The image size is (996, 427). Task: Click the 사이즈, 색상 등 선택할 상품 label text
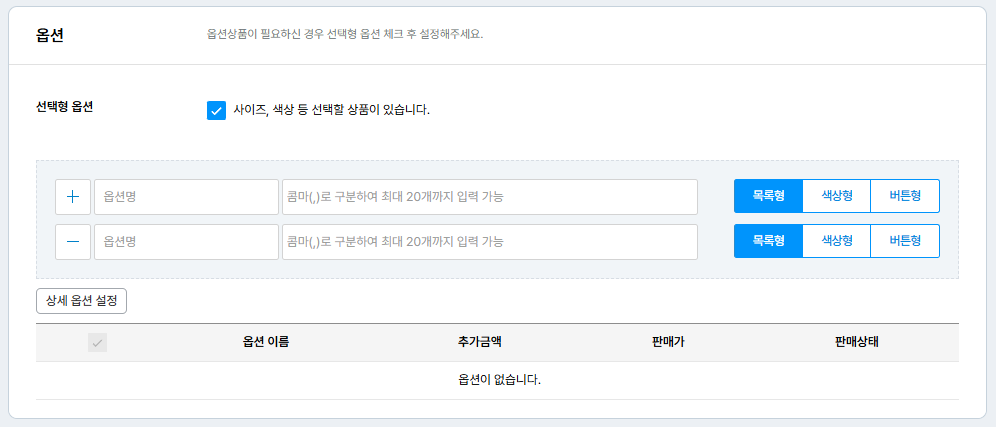pos(331,110)
